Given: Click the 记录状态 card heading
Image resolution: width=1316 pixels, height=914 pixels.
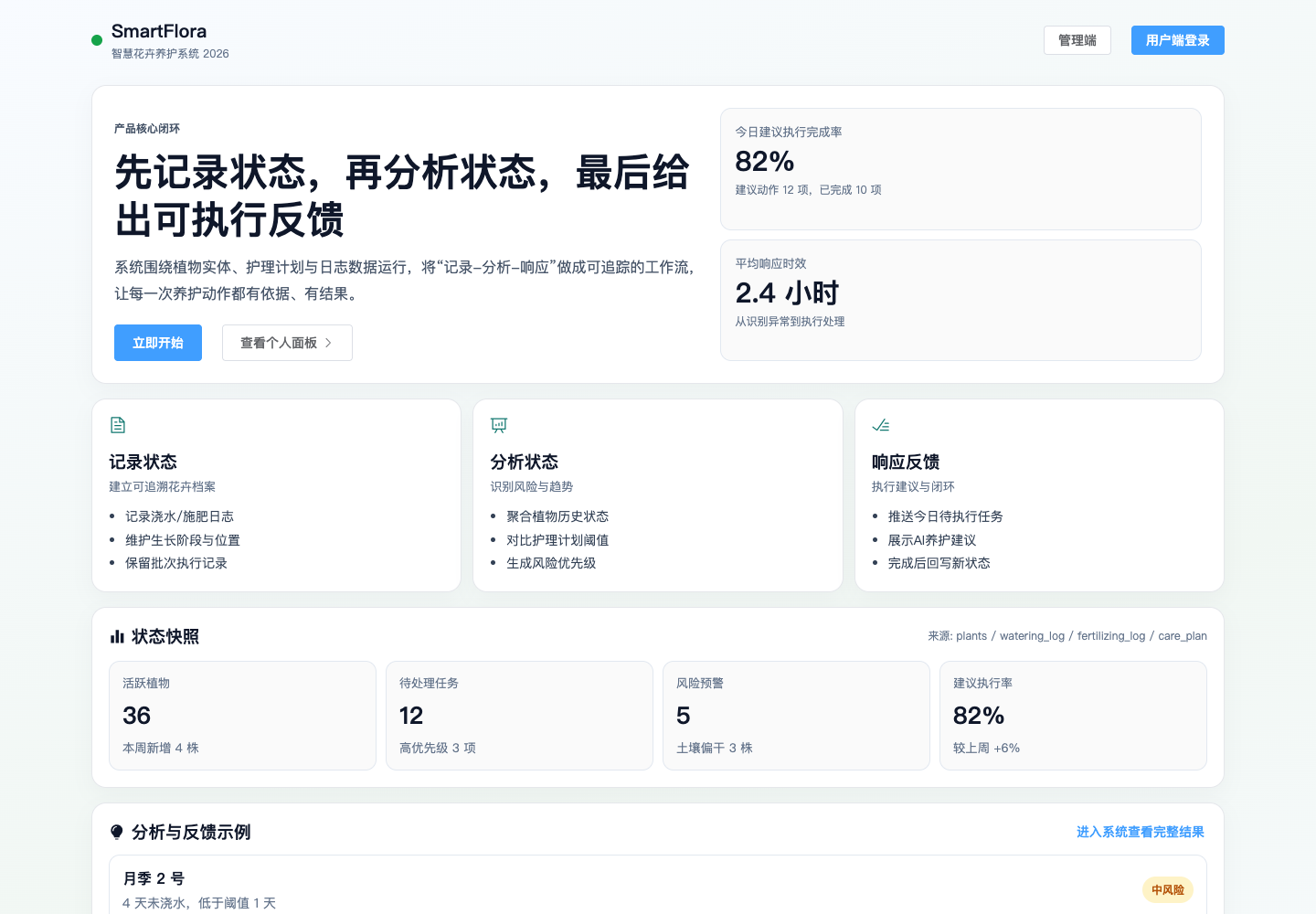Looking at the screenshot, I should pos(143,462).
